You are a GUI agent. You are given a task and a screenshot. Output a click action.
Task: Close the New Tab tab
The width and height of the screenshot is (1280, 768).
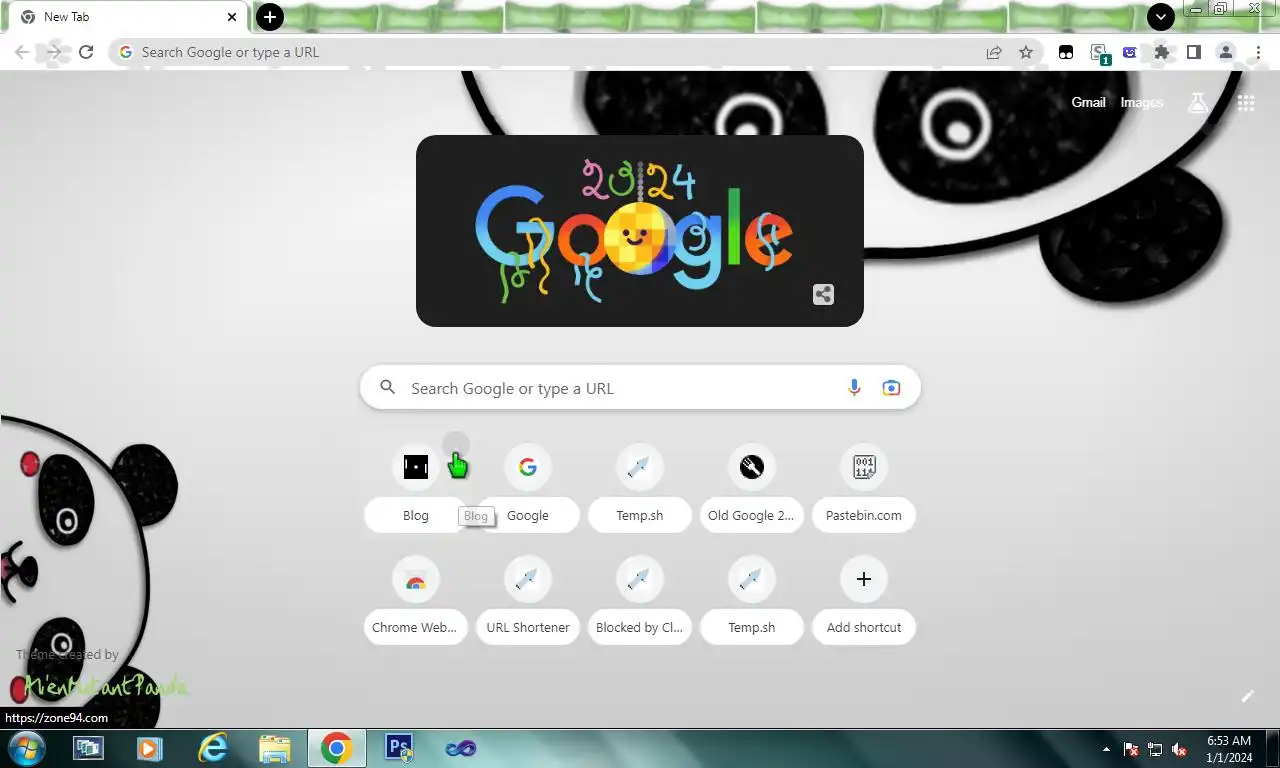pos(232,17)
